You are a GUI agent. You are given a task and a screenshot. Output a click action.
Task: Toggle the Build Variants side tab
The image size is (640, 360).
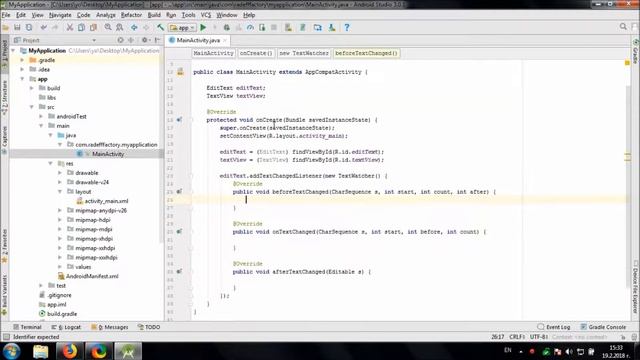coord(4,295)
